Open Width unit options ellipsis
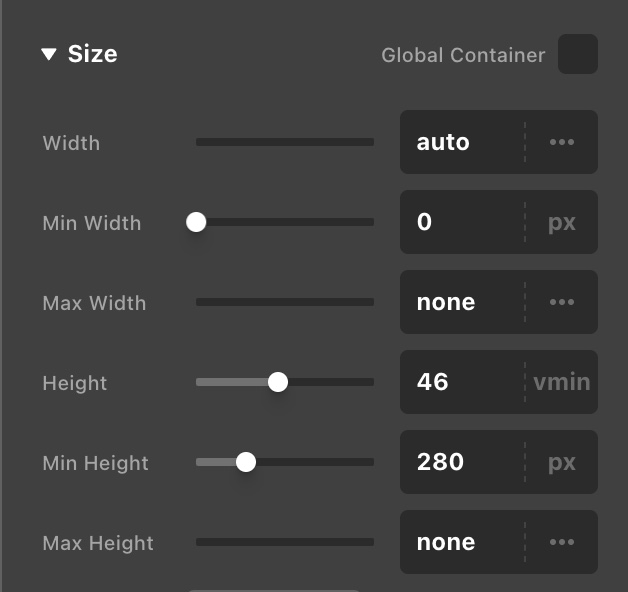The height and width of the screenshot is (592, 628). pos(562,142)
